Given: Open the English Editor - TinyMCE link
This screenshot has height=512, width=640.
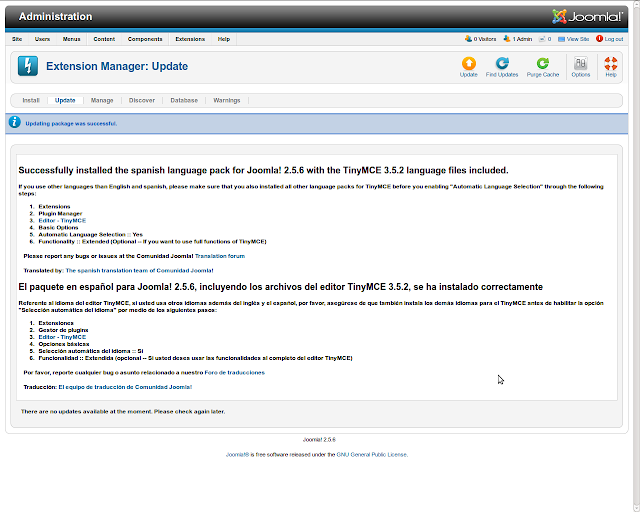Looking at the screenshot, I should 62,220.
